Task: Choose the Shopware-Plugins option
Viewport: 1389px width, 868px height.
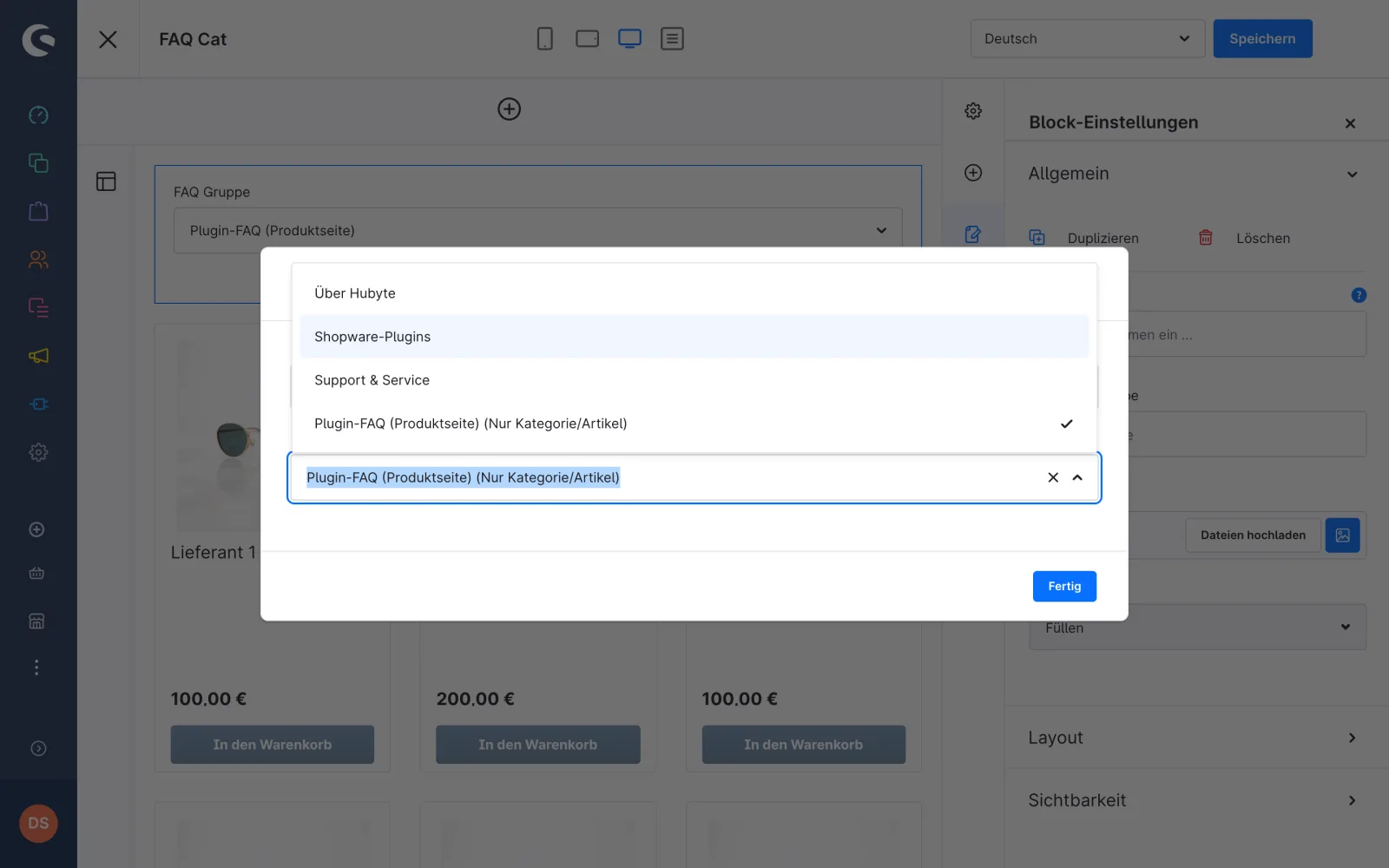Action: (x=694, y=337)
